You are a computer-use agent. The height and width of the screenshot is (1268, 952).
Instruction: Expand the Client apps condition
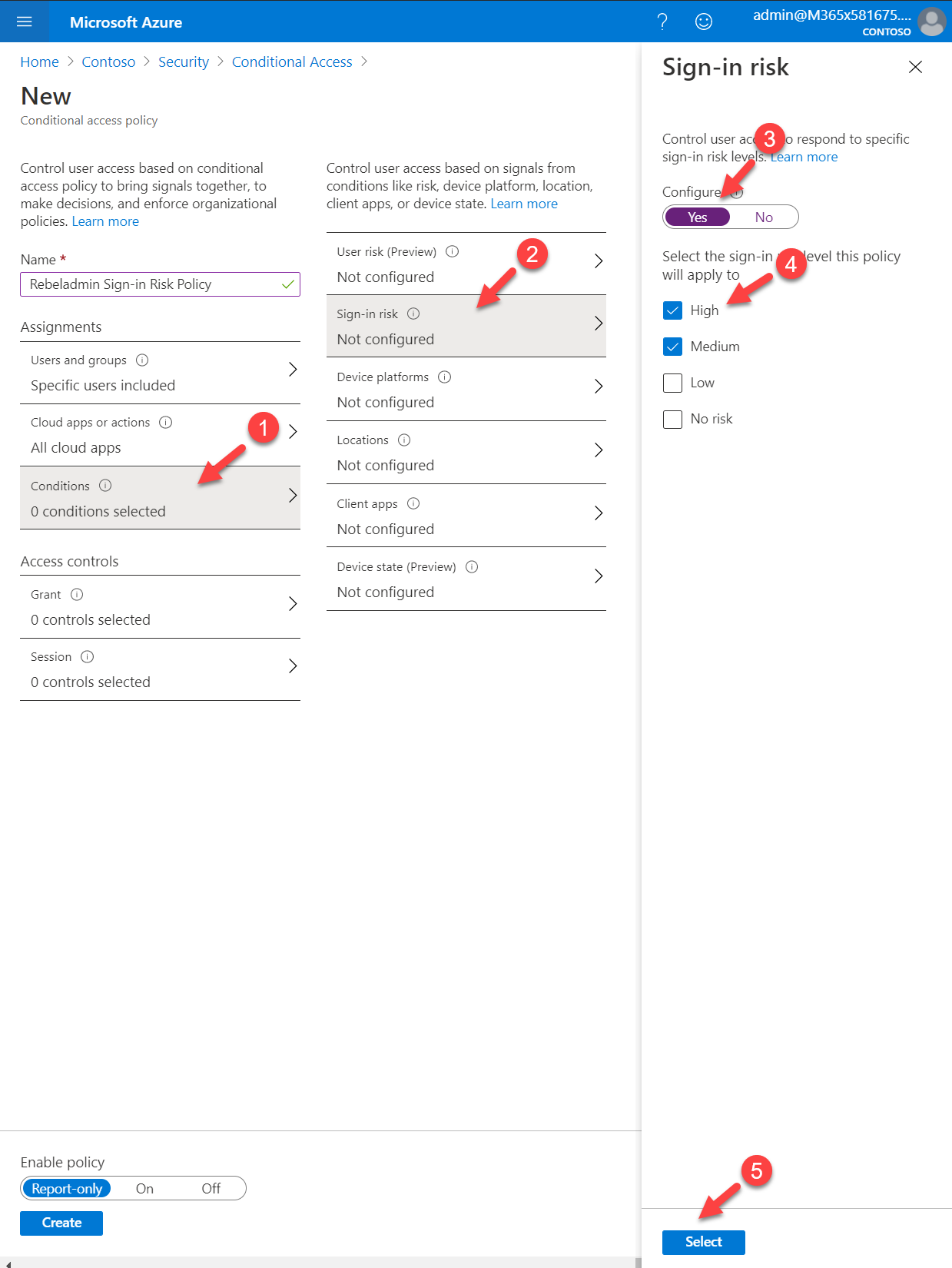tap(466, 515)
